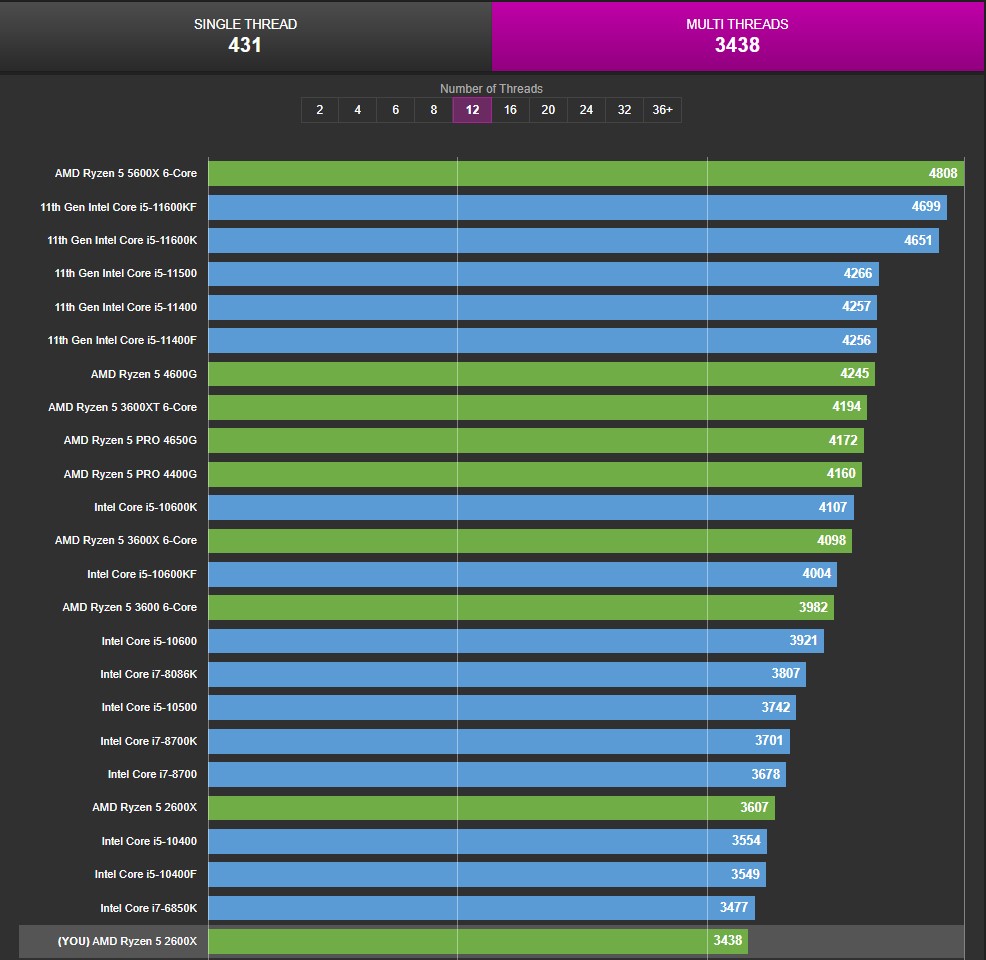
Task: Click your score value 3438 on the bar
Action: (728, 941)
